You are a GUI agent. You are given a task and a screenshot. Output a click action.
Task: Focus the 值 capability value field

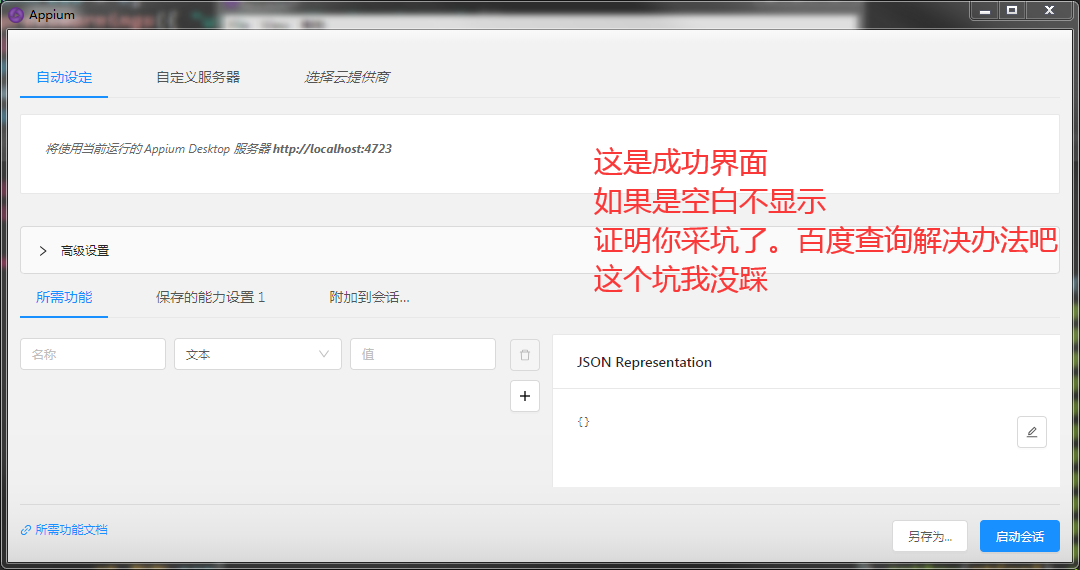[423, 354]
